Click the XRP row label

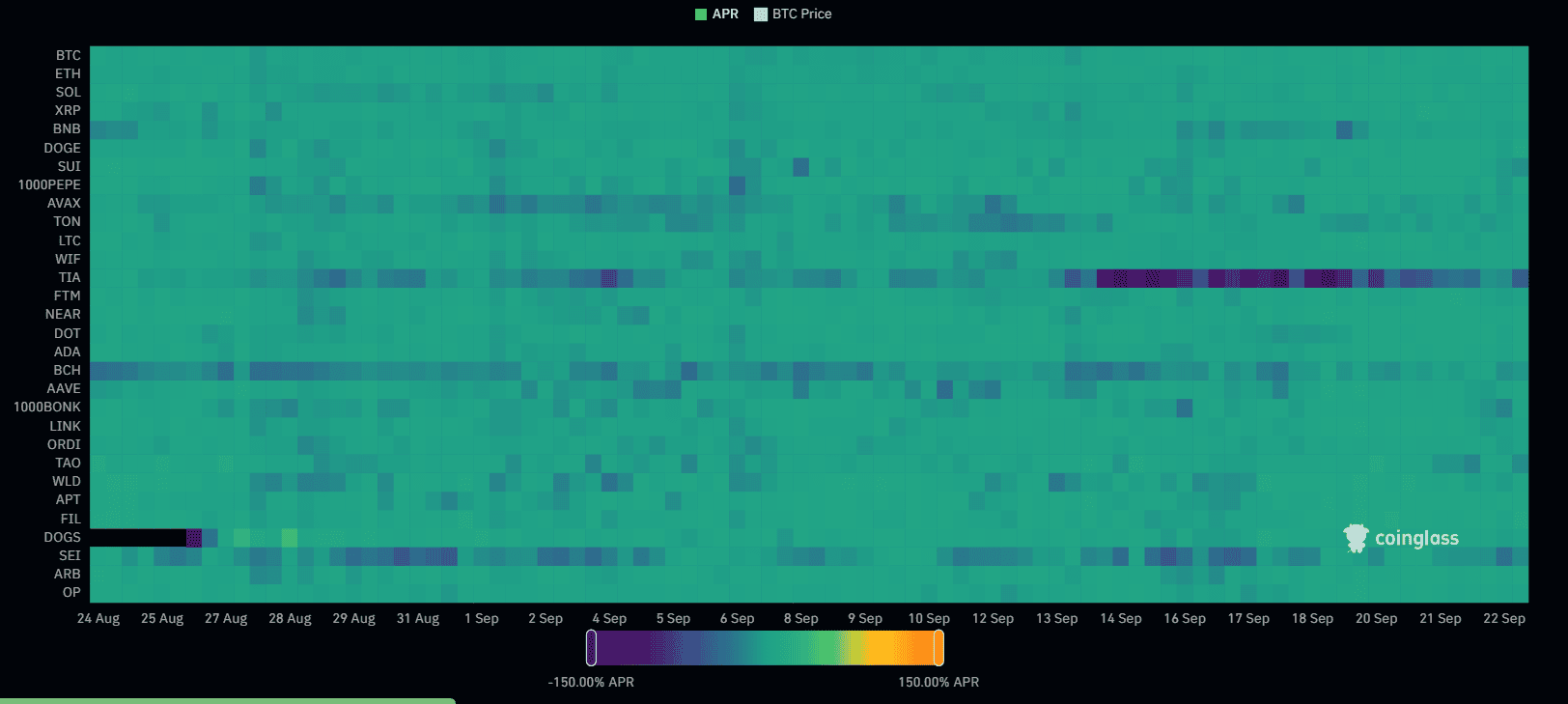[x=68, y=110]
